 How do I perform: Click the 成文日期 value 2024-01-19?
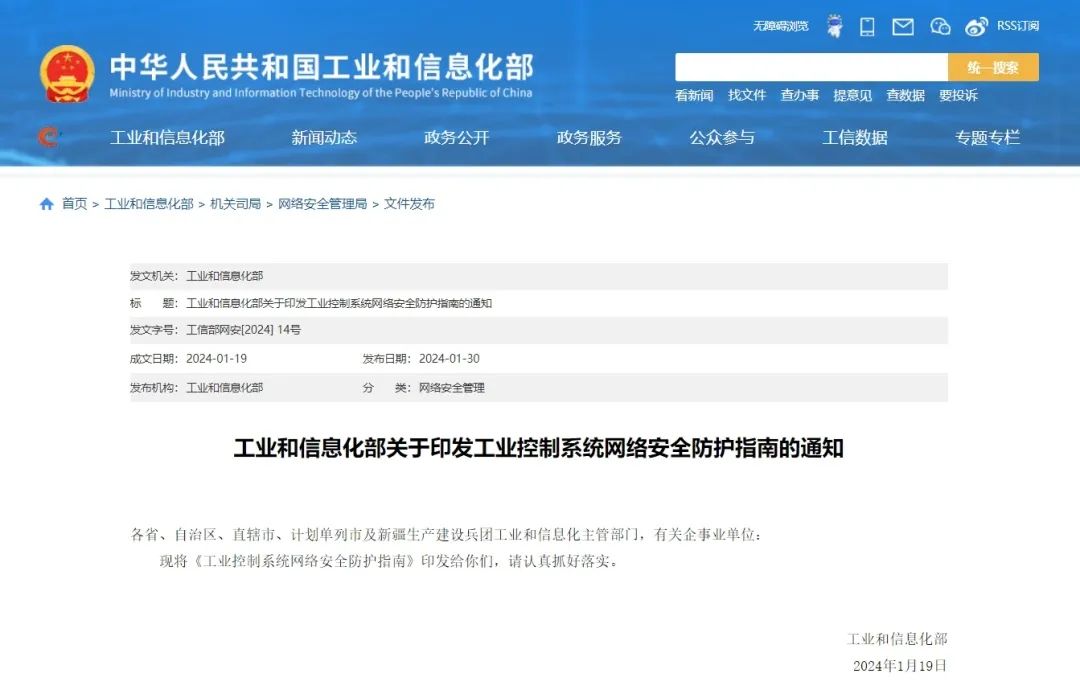[x=216, y=359]
